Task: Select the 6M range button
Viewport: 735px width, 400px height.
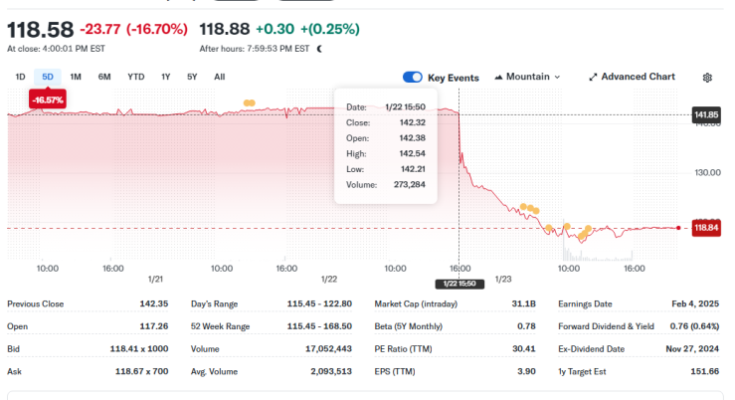Action: (104, 77)
